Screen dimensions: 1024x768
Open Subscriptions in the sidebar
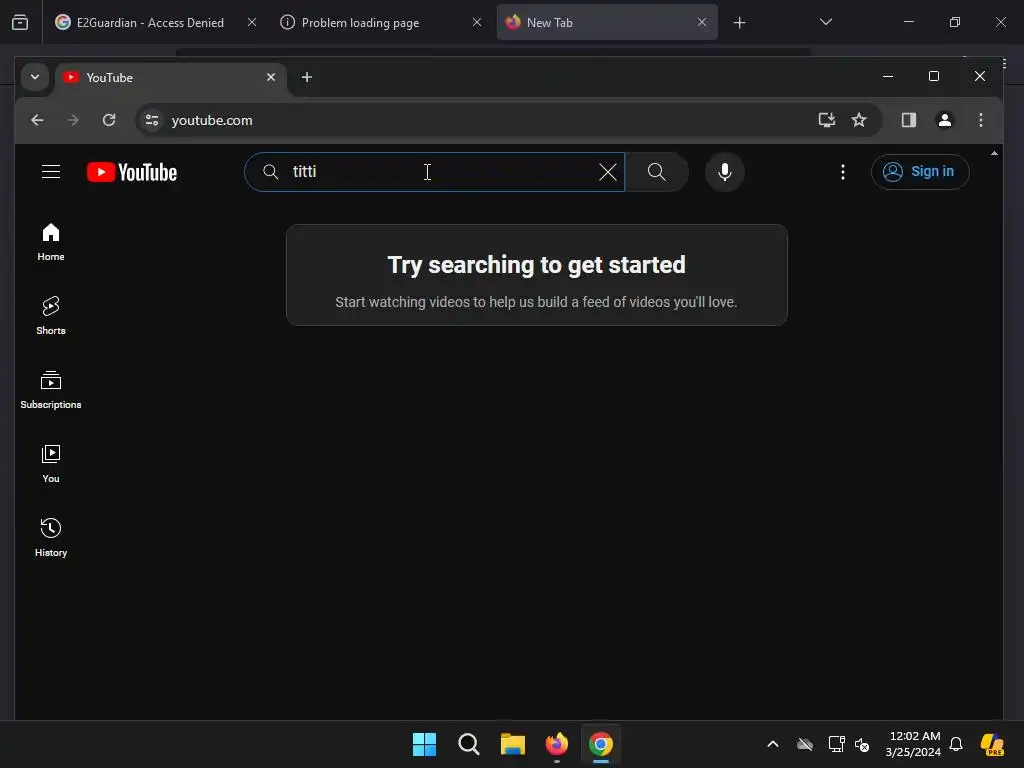point(51,391)
